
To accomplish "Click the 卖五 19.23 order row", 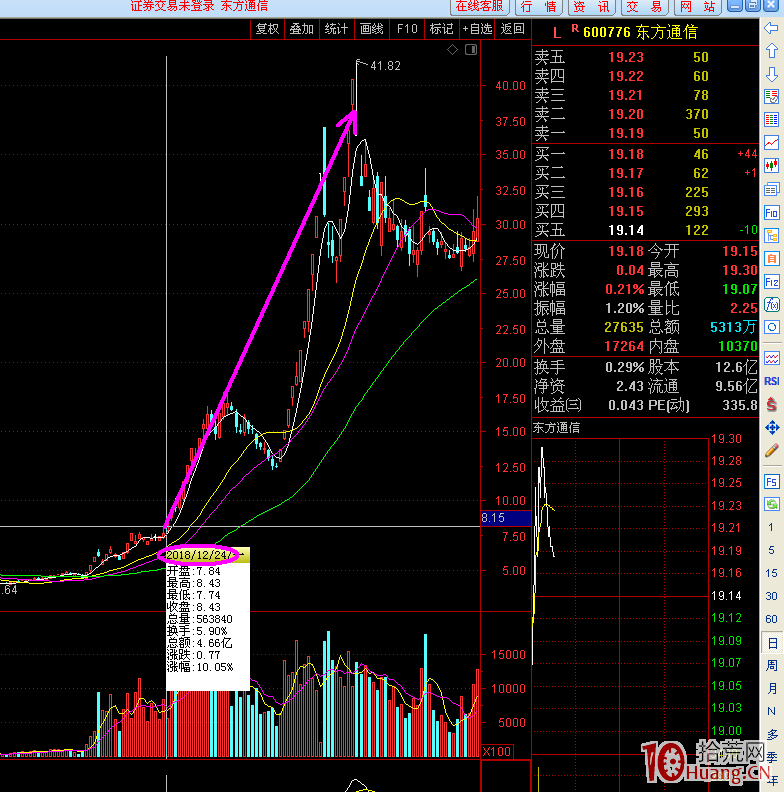I will tap(645, 57).
